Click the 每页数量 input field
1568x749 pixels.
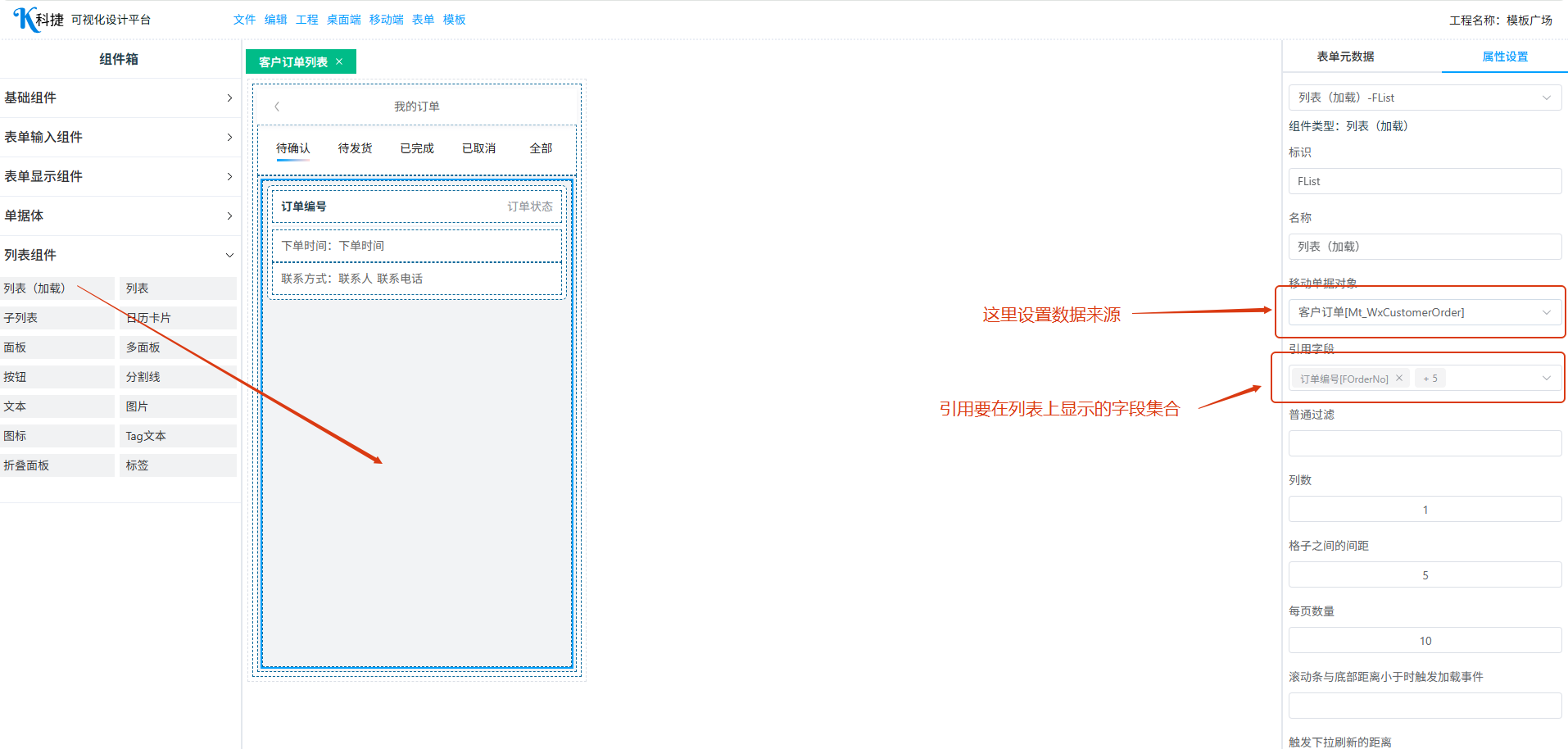click(x=1424, y=641)
